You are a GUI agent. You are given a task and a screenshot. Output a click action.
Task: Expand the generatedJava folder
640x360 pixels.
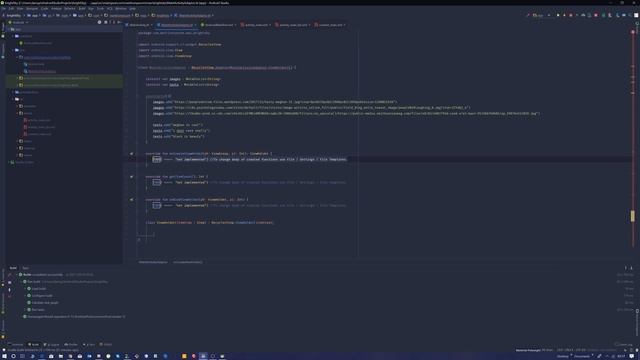(x=13, y=92)
